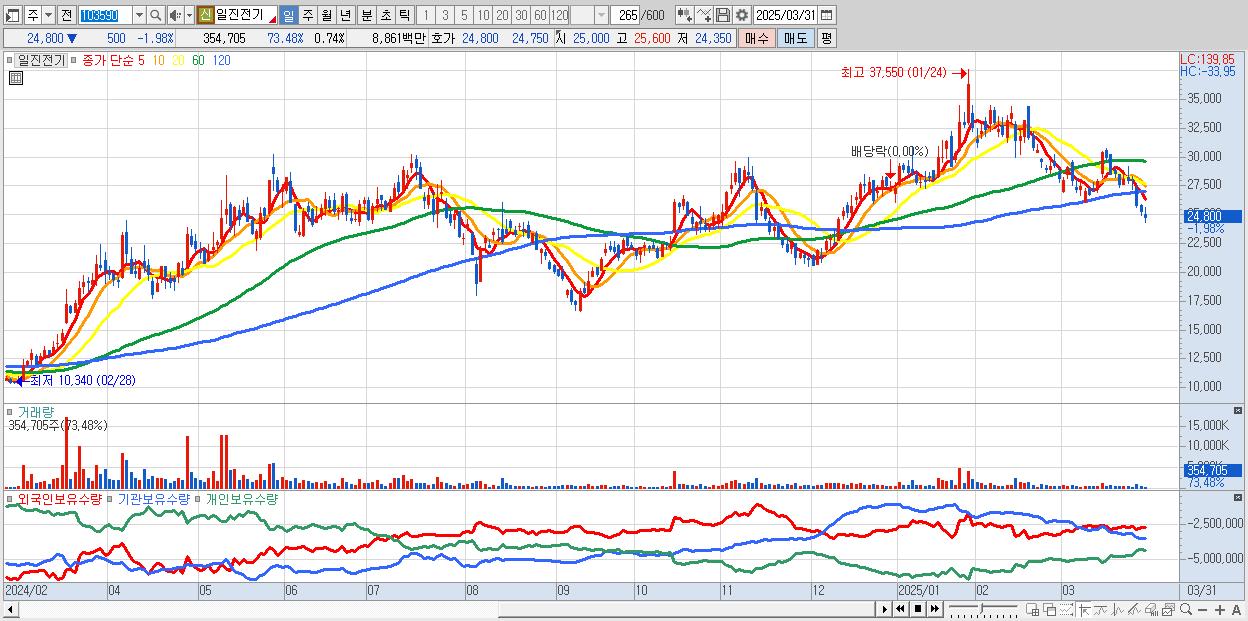Toggle the moving average 120 legend
The height and width of the screenshot is (621, 1248).
coord(221,60)
